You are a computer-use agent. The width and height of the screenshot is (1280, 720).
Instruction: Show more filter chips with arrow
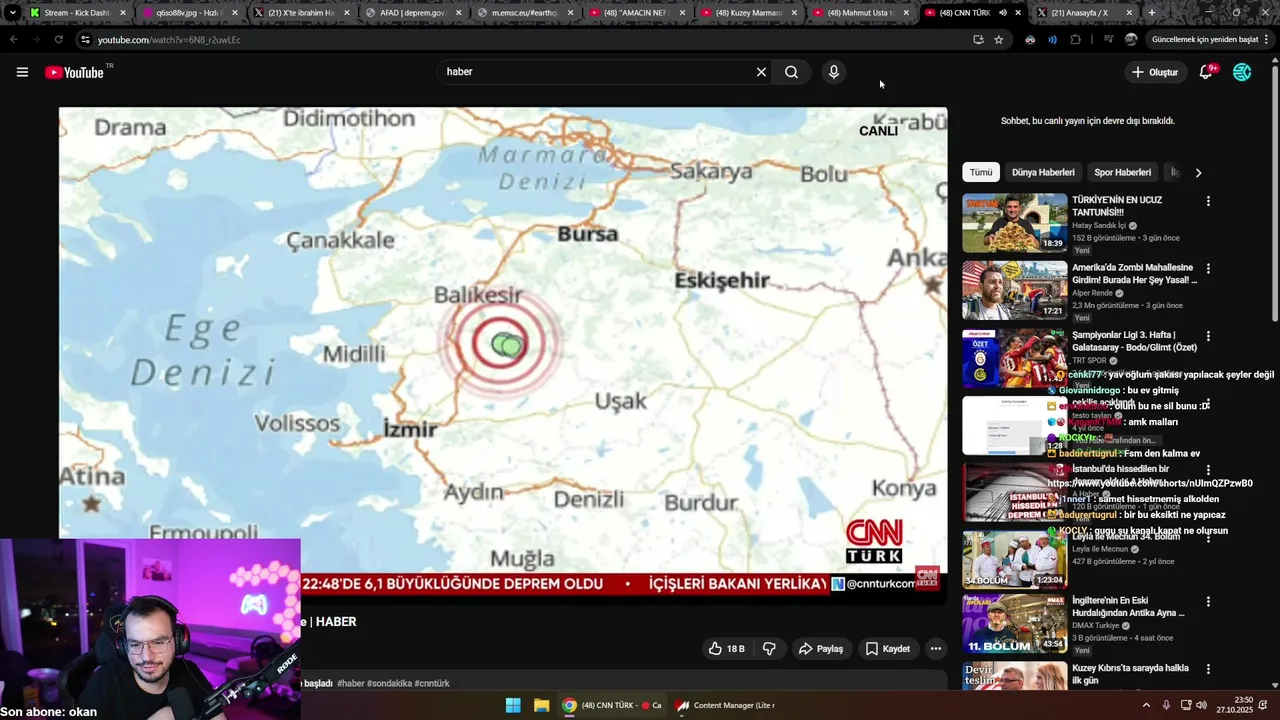point(1198,172)
